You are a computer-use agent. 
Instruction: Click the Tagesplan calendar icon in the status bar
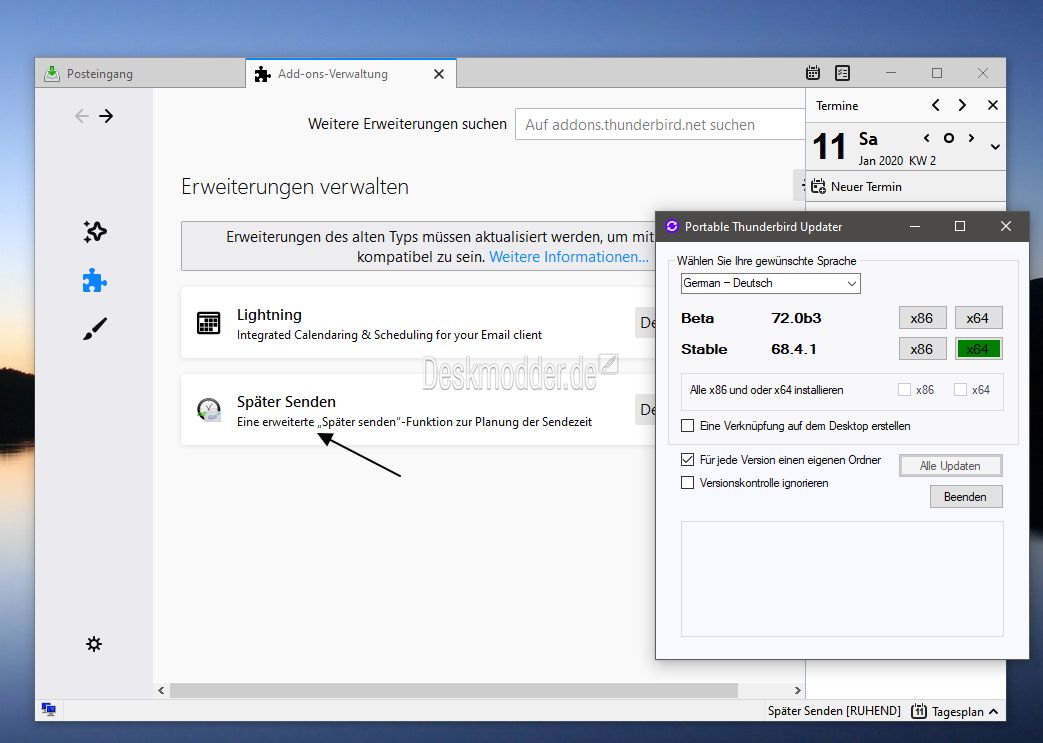(919, 711)
